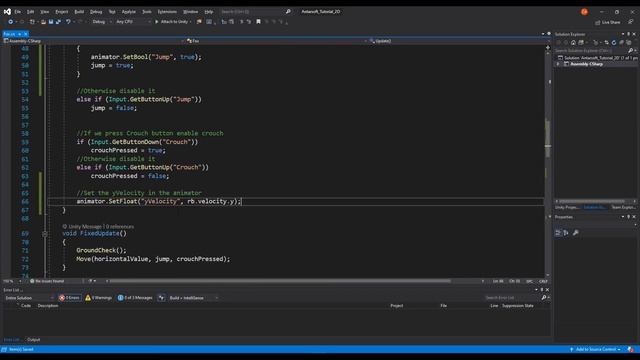The width and height of the screenshot is (640, 360).
Task: Open the Debug menu
Action: coord(96,12)
